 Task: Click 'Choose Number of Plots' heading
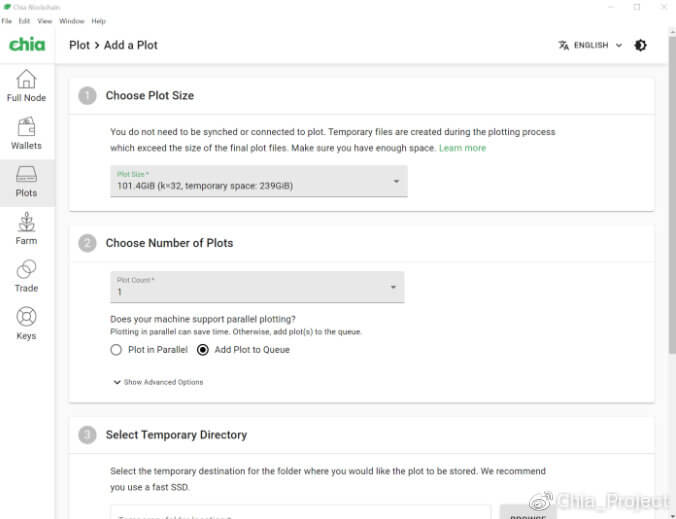click(169, 243)
